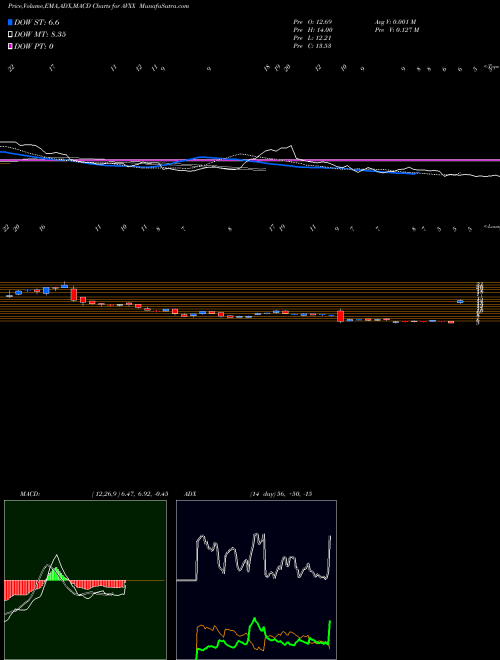Click the MACD panel heading label
This screenshot has width=500, height=660.
[29, 494]
